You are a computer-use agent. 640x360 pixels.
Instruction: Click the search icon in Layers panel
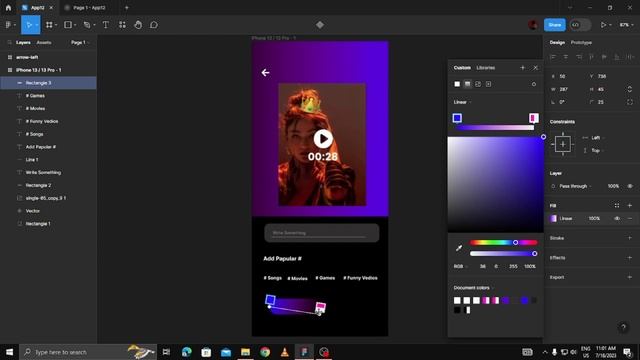[x=9, y=42]
